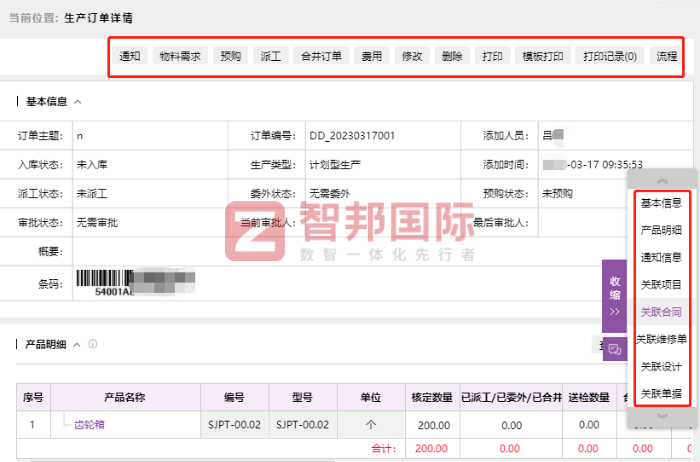Click the tree branch icon before 齿轮箱

pos(67,420)
